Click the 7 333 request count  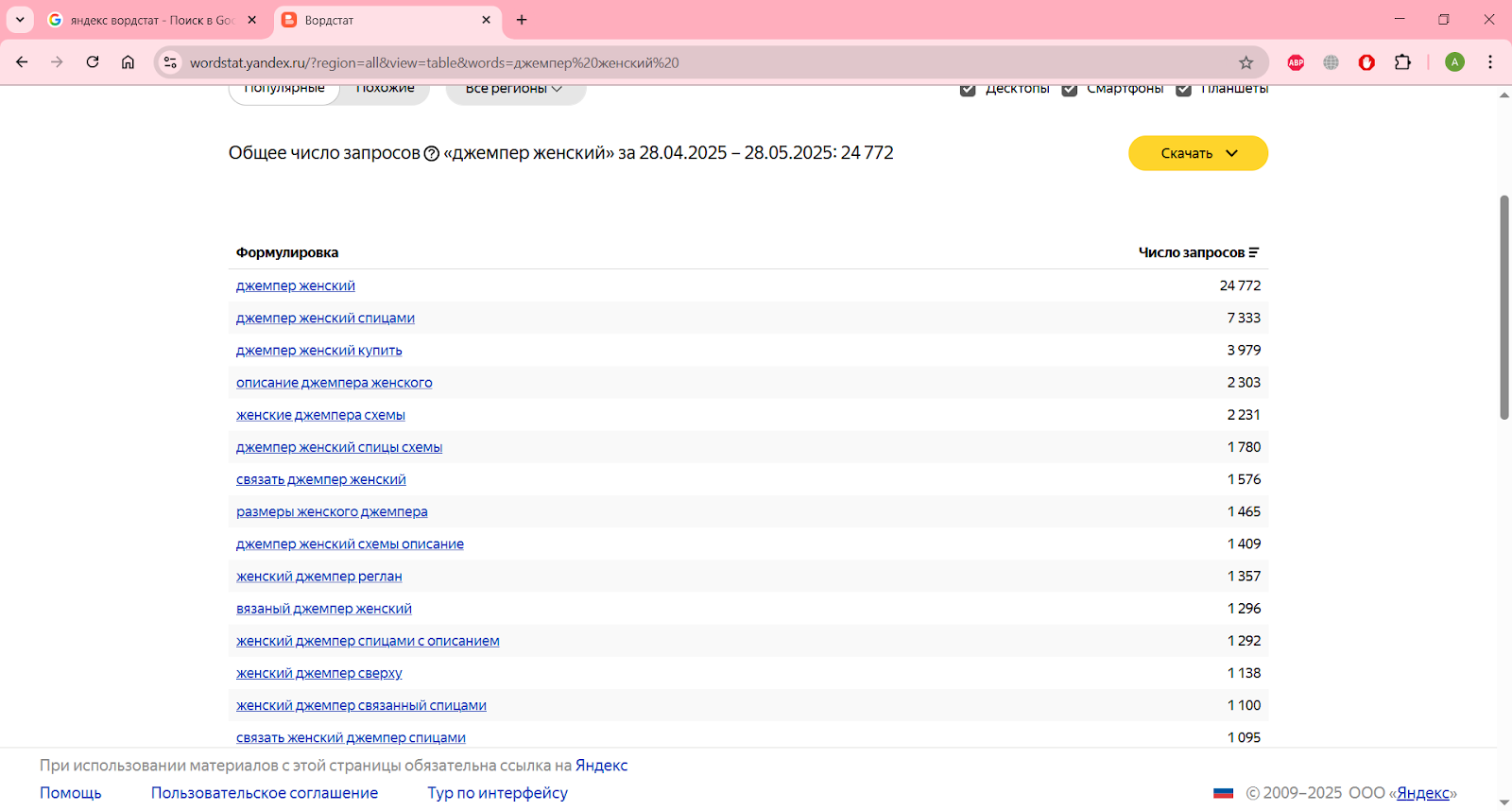[1244, 318]
